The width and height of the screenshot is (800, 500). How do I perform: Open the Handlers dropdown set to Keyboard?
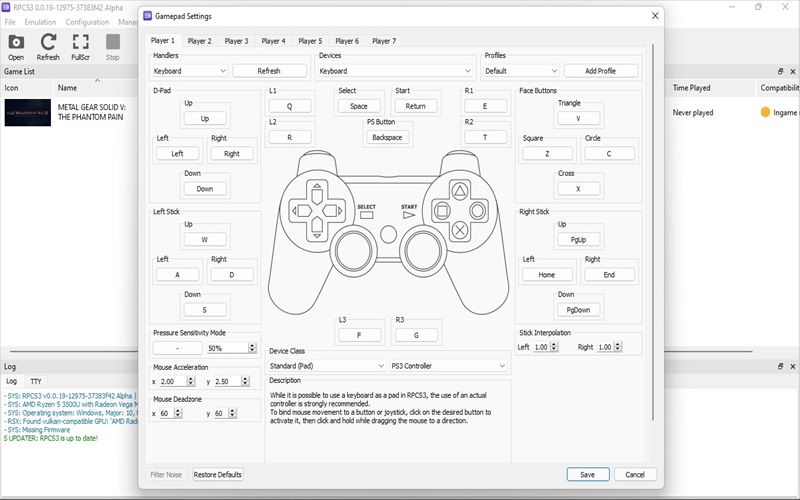(x=190, y=71)
